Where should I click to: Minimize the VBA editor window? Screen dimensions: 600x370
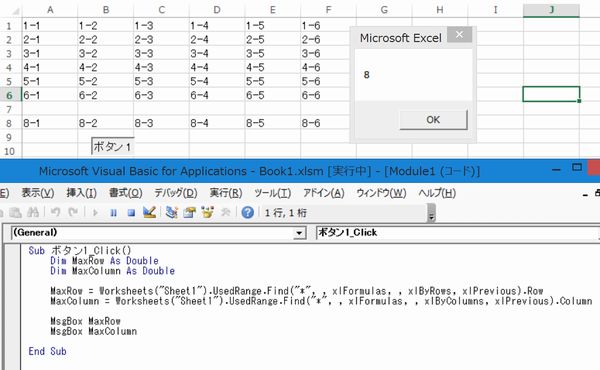click(x=556, y=170)
